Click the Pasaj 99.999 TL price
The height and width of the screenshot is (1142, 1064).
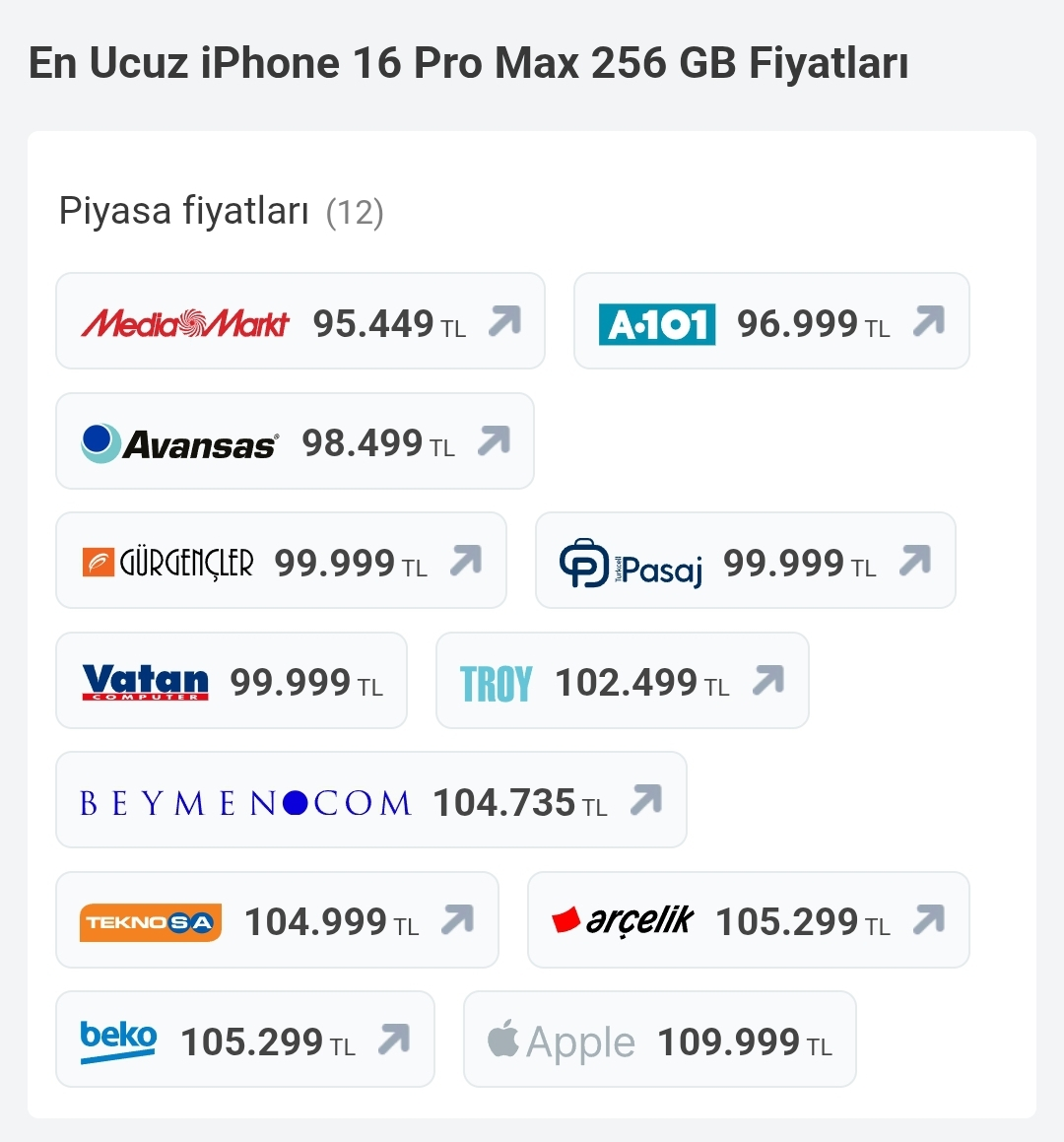[x=800, y=563]
